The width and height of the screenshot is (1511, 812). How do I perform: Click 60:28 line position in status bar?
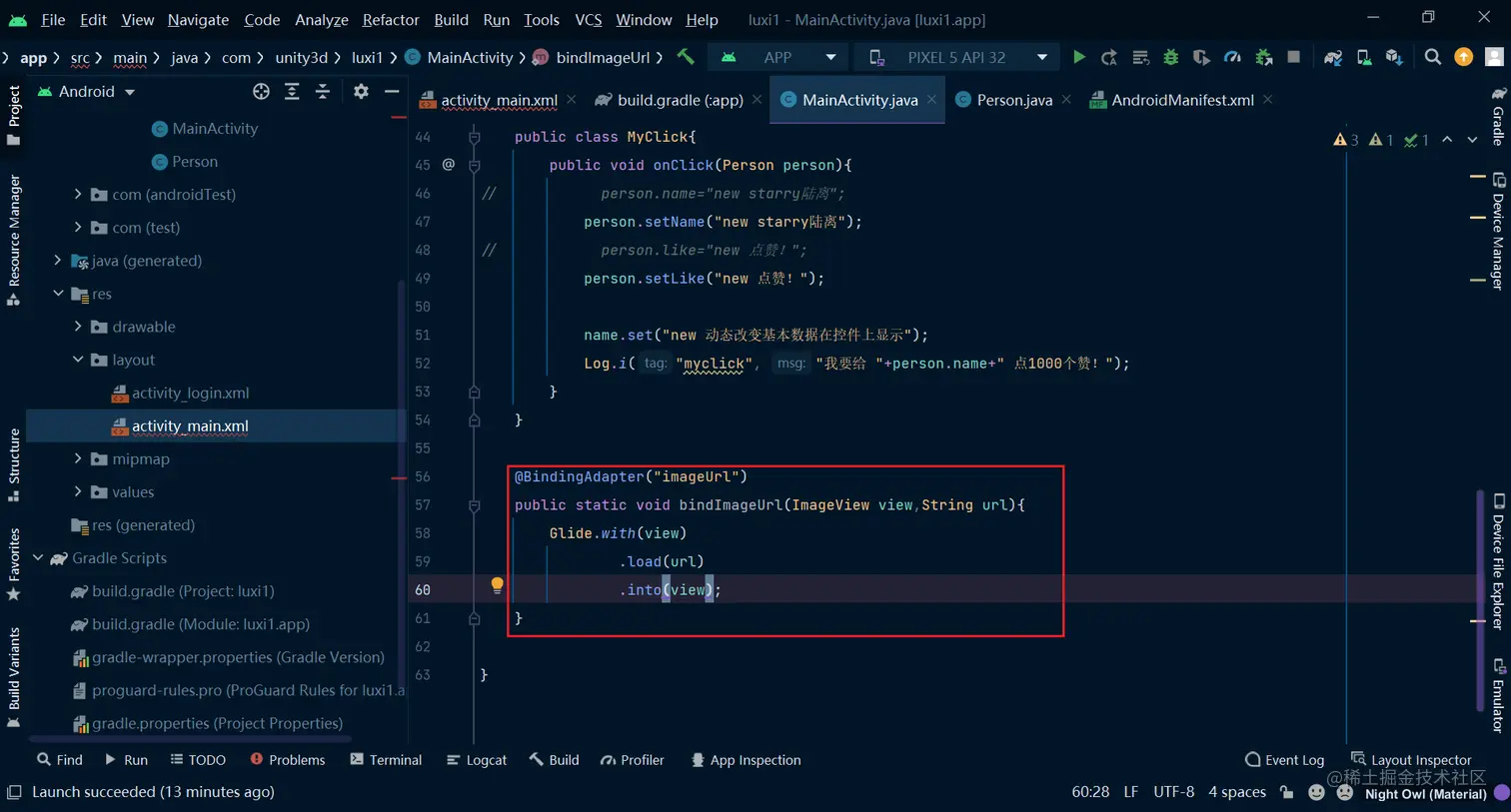tap(1090, 792)
